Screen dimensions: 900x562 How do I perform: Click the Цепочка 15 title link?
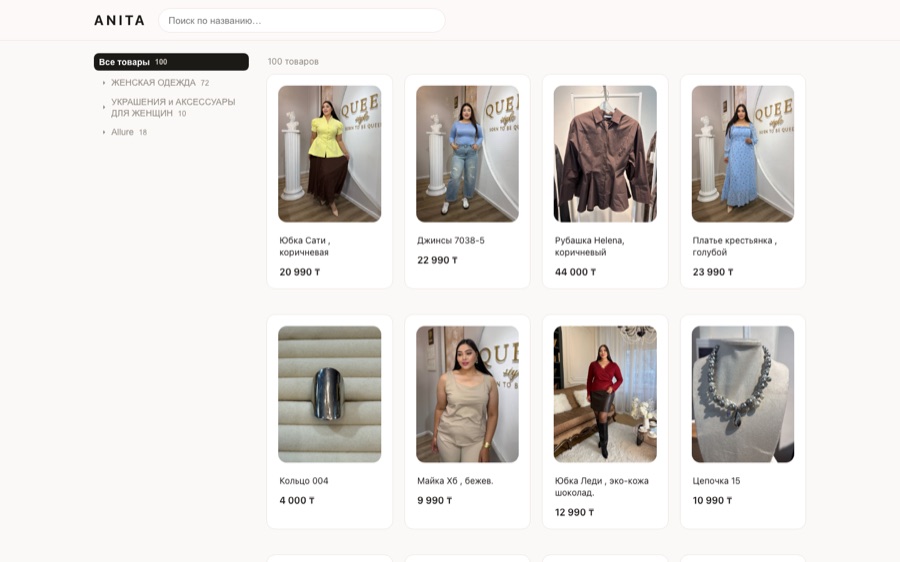point(716,481)
